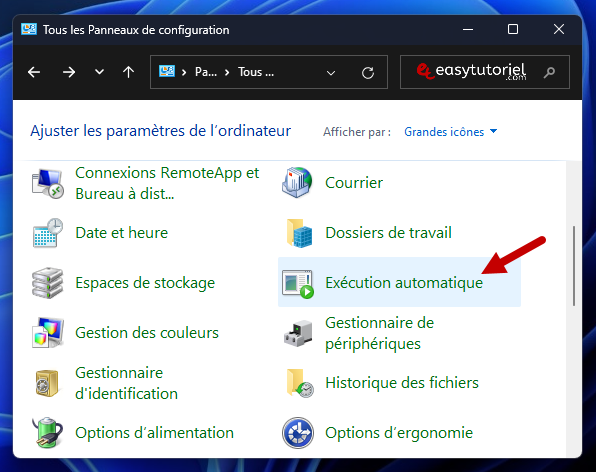Refresh the Control Panel view
596x472 pixels.
368,72
